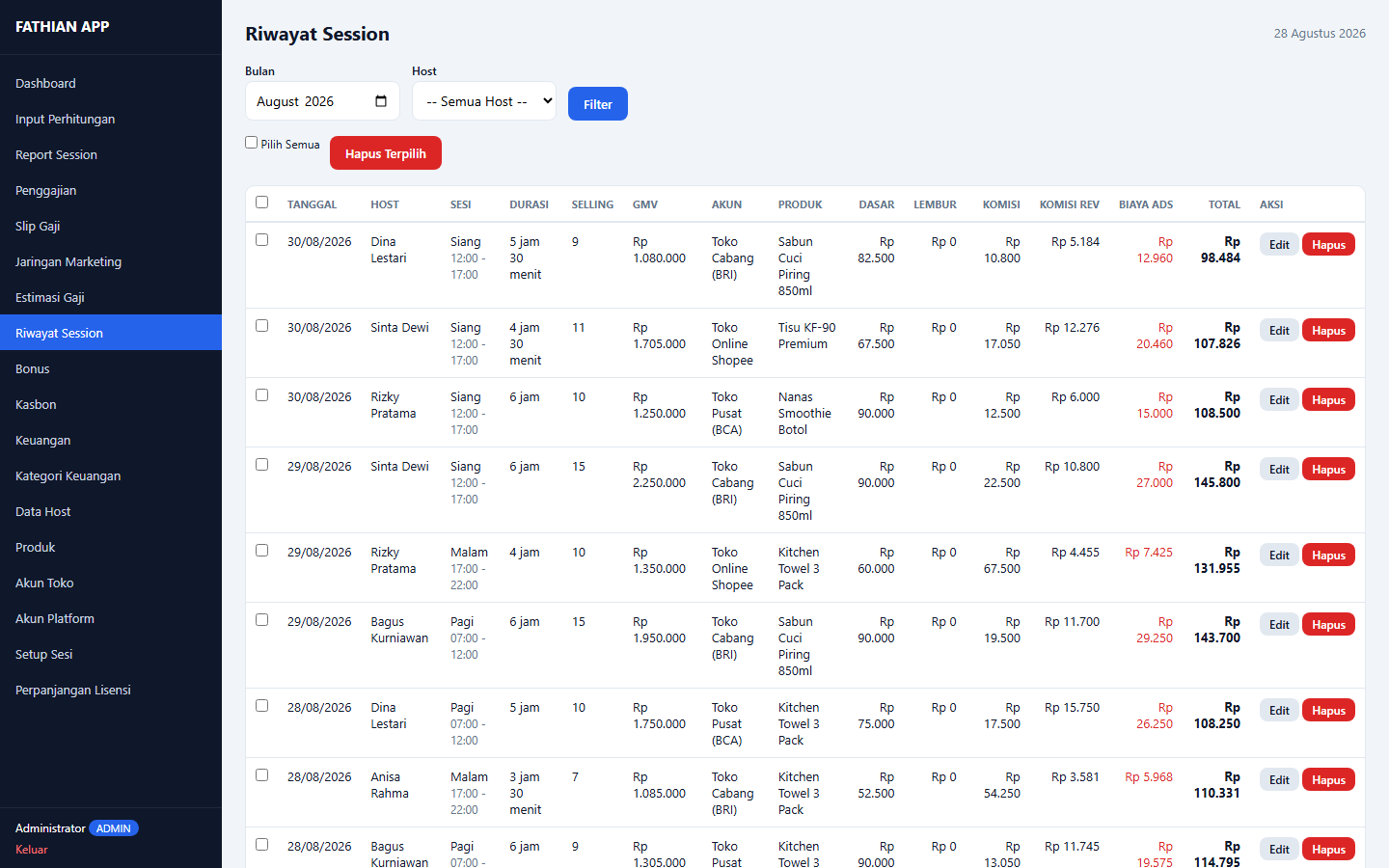Open Setup Sesi menu item
1389x868 pixels.
pyautogui.click(x=111, y=654)
